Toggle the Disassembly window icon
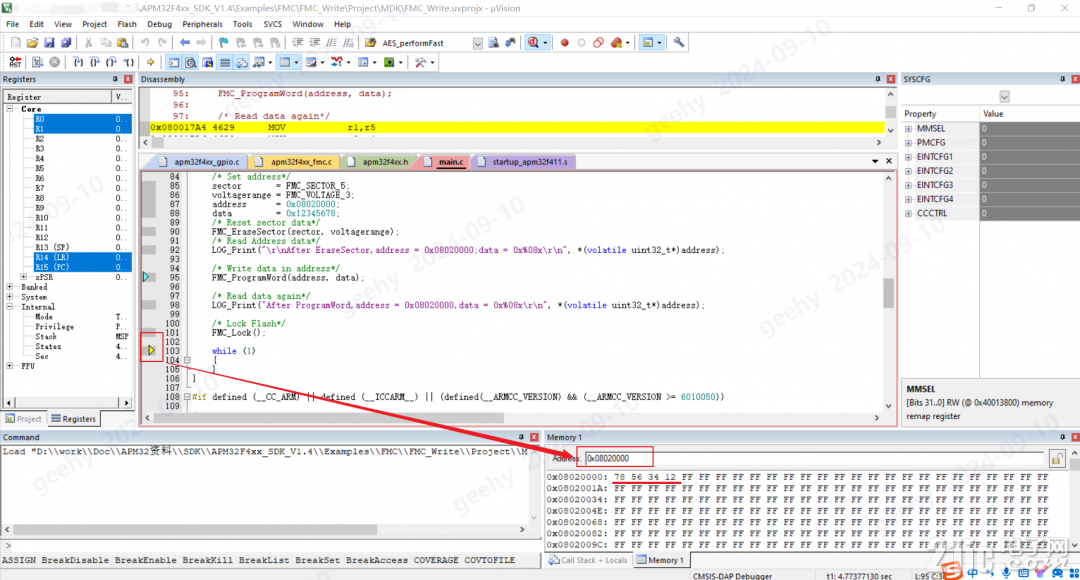The image size is (1080, 580). (x=191, y=63)
